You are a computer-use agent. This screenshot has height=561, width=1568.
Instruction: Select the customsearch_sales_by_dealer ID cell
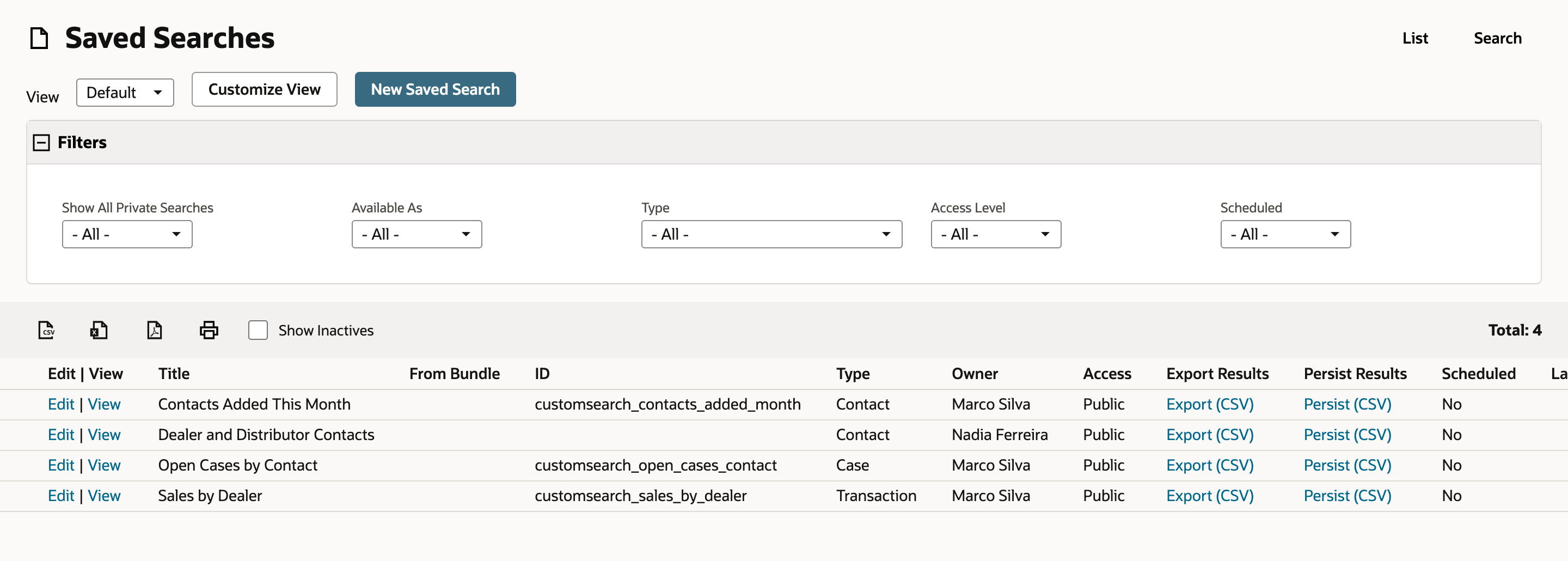coord(640,496)
